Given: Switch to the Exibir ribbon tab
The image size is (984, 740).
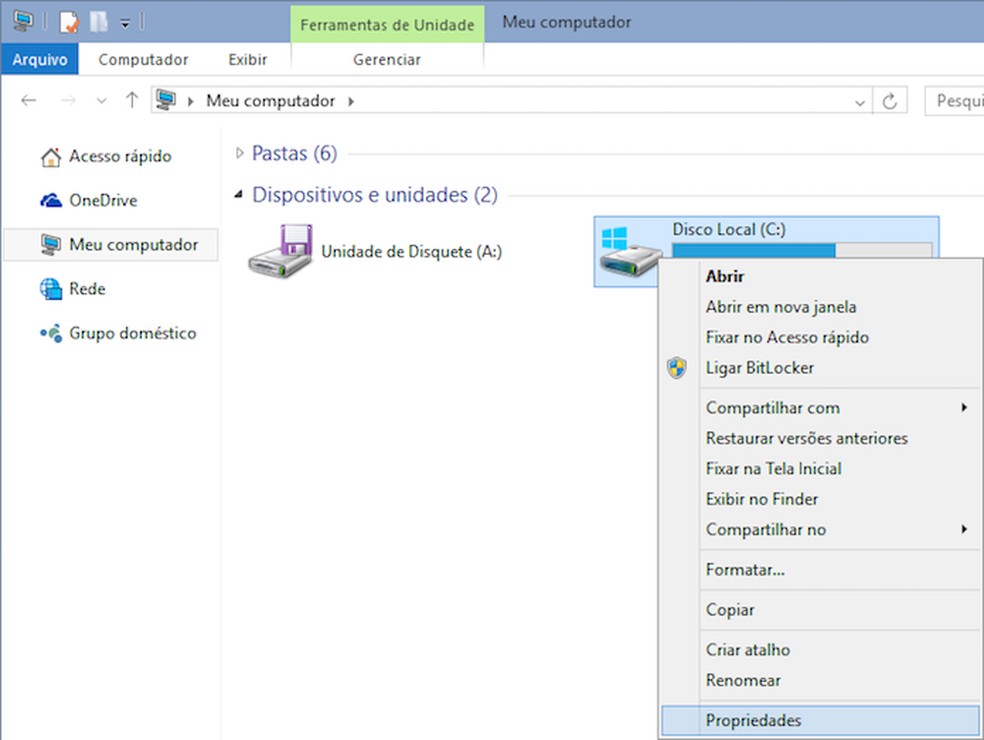Looking at the screenshot, I should tap(248, 59).
